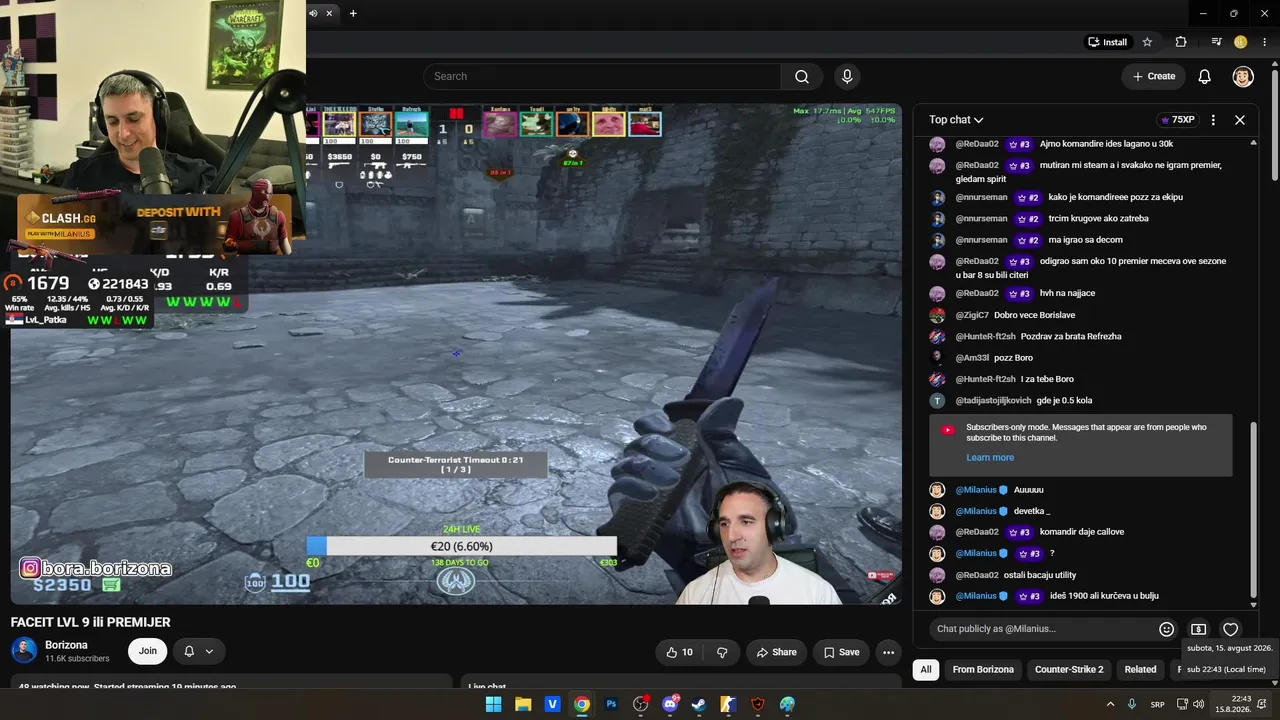
Task: Open Steam from the taskbar
Action: pos(699,704)
